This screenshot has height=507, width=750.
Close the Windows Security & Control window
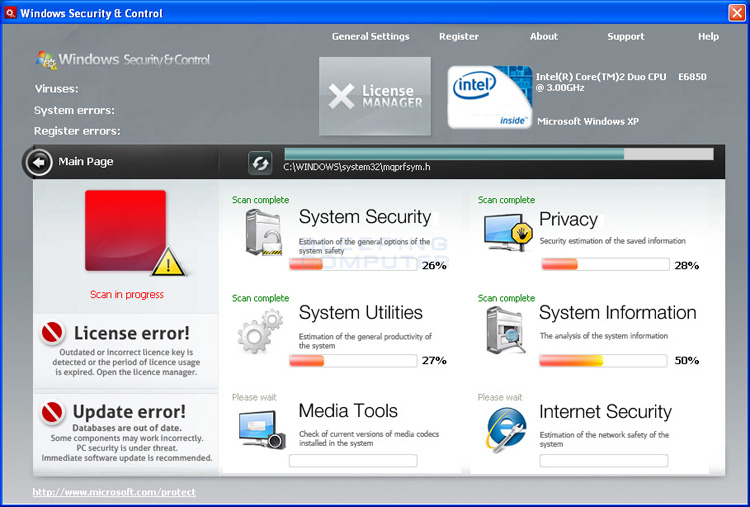(x=737, y=12)
